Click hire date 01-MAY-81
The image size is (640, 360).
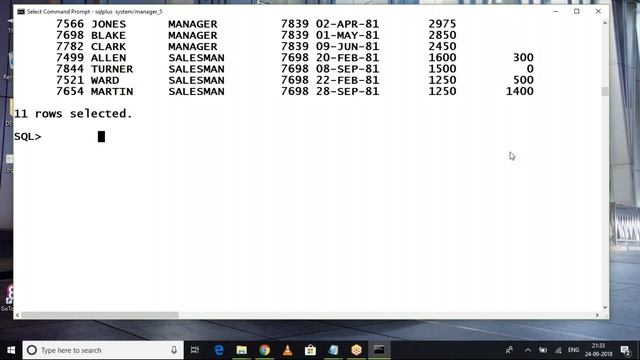point(347,36)
